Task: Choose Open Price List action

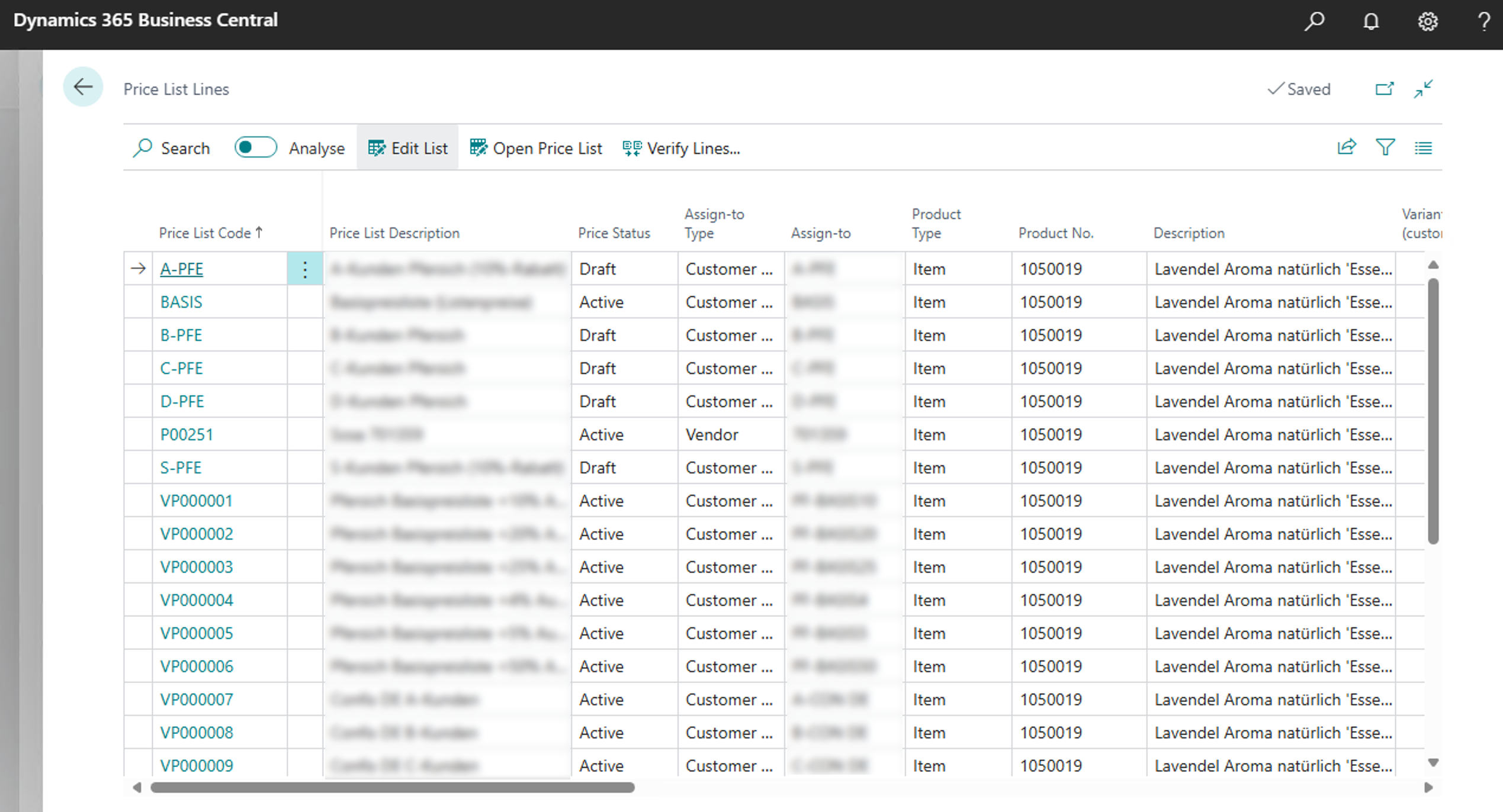Action: tap(536, 148)
